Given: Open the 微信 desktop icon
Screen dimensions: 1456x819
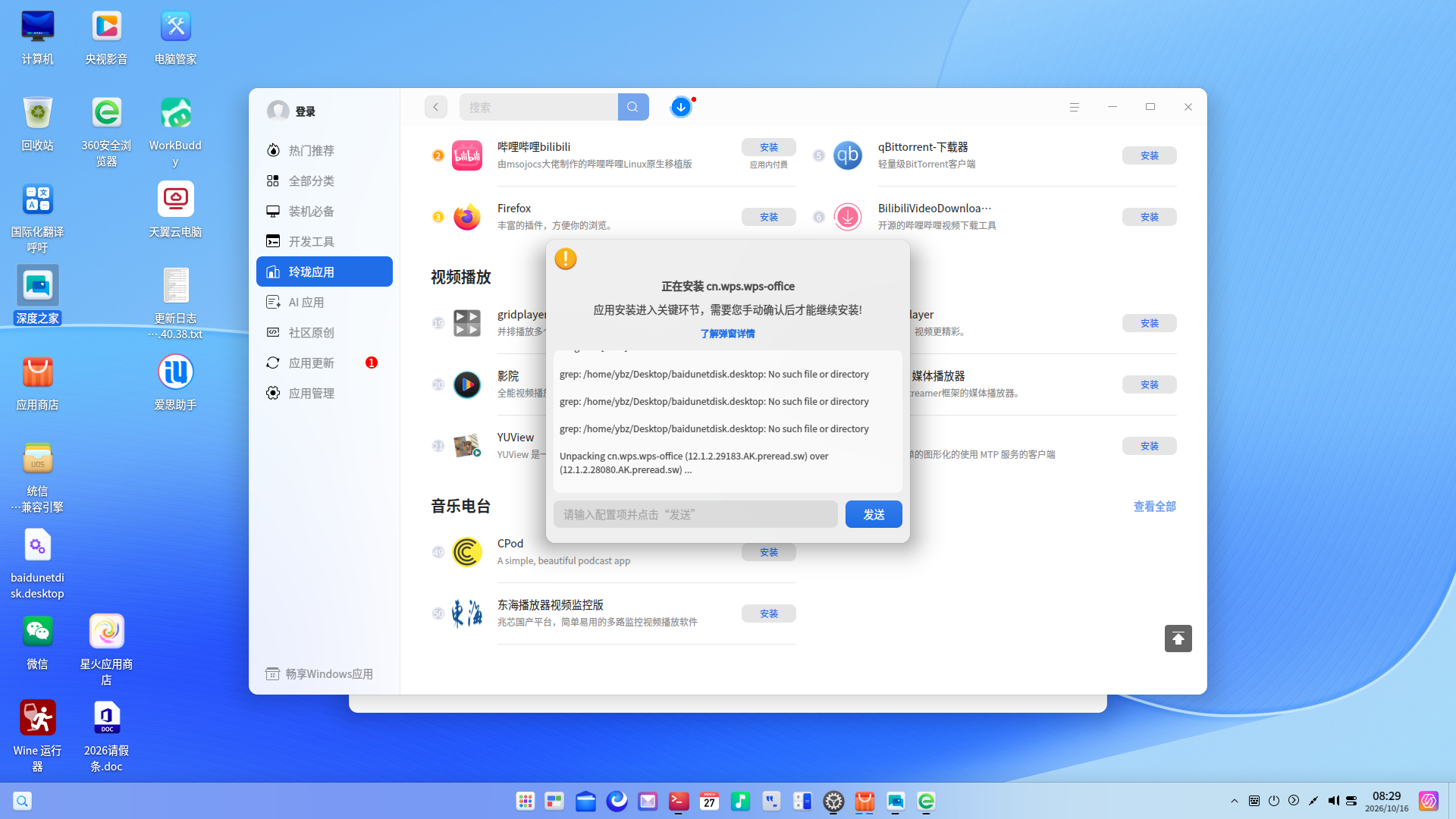Looking at the screenshot, I should pos(37,631).
